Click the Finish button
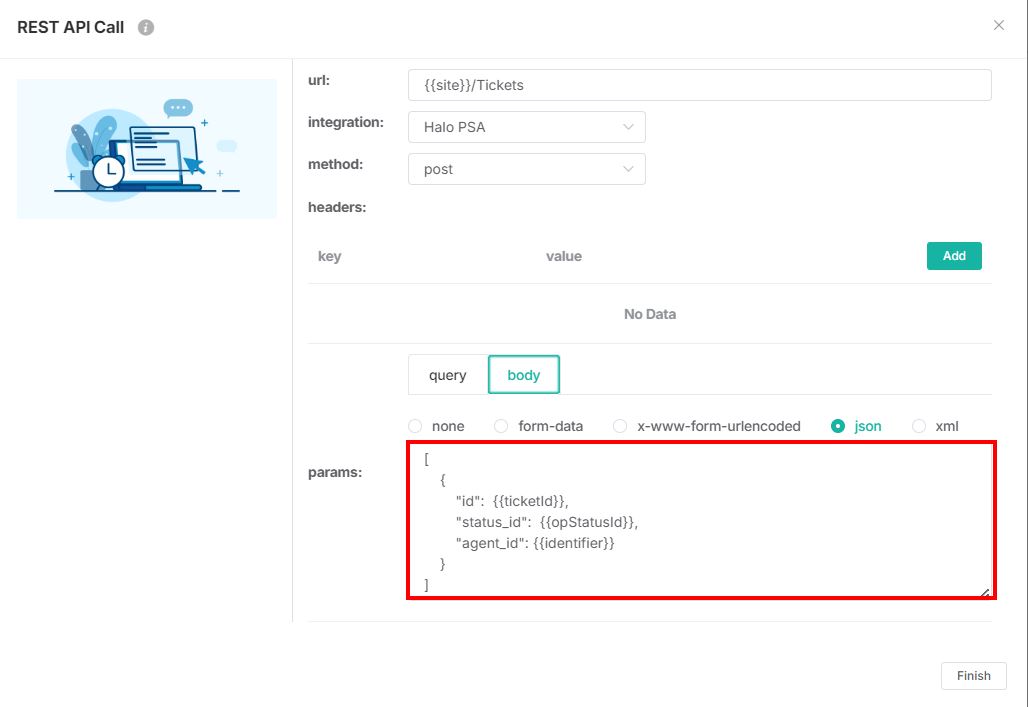Screen dimensions: 1028x707 (x=972, y=675)
